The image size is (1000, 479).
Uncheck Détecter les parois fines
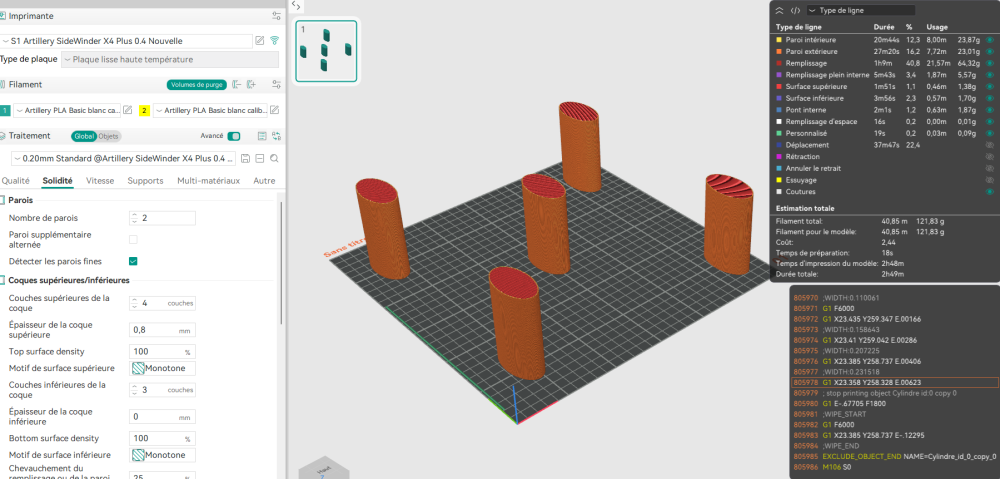[133, 261]
